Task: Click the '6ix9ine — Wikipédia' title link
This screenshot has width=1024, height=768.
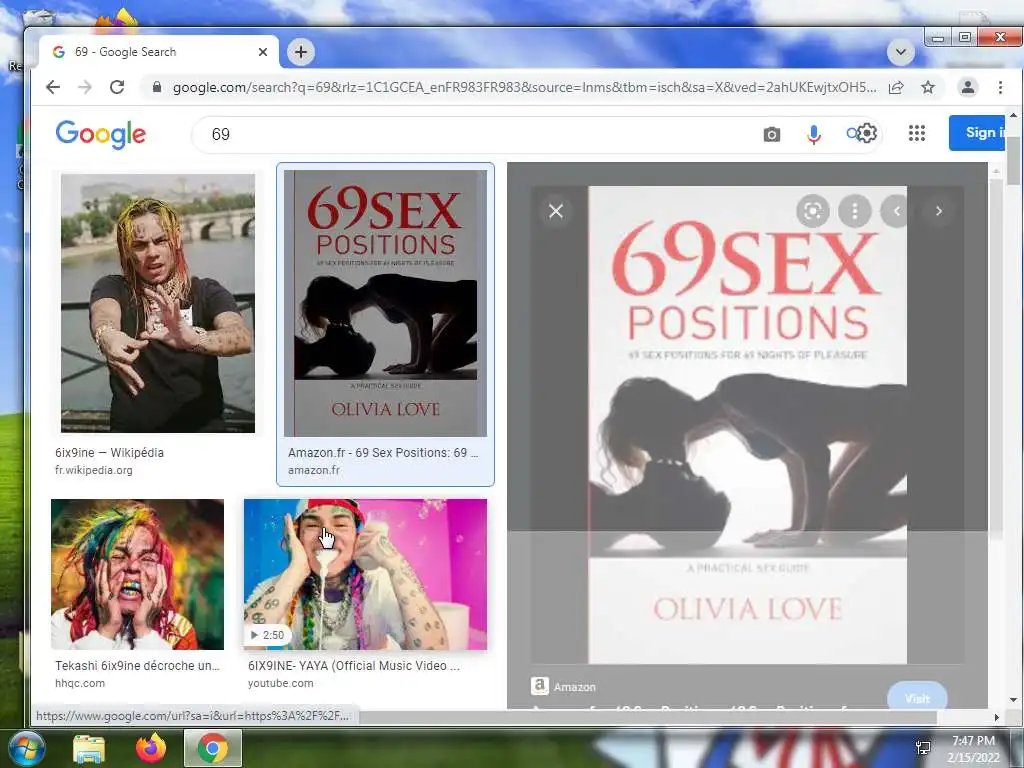Action: click(x=109, y=453)
